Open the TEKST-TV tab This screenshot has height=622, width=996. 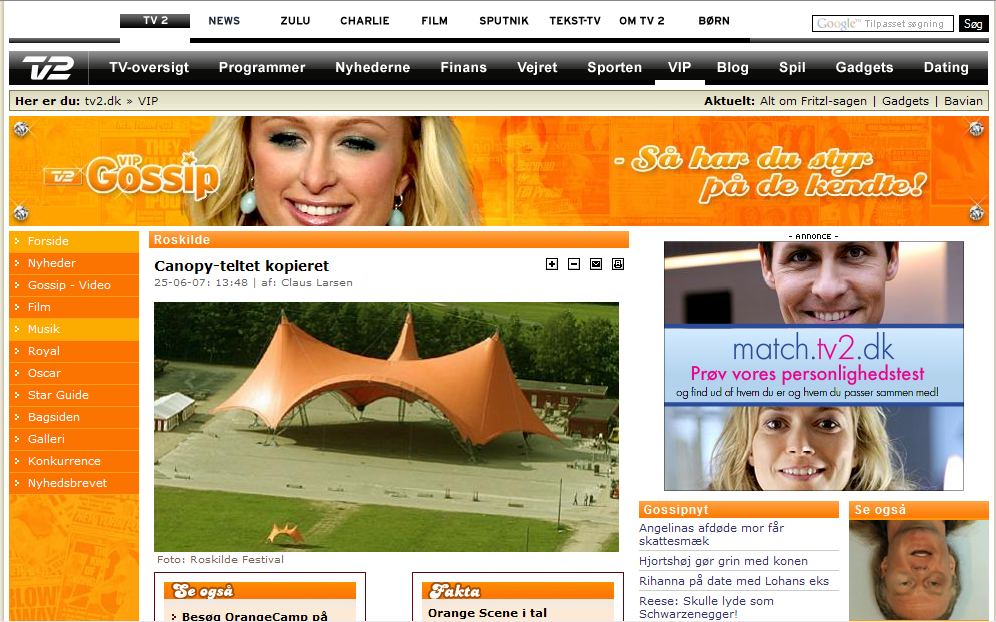coord(575,21)
